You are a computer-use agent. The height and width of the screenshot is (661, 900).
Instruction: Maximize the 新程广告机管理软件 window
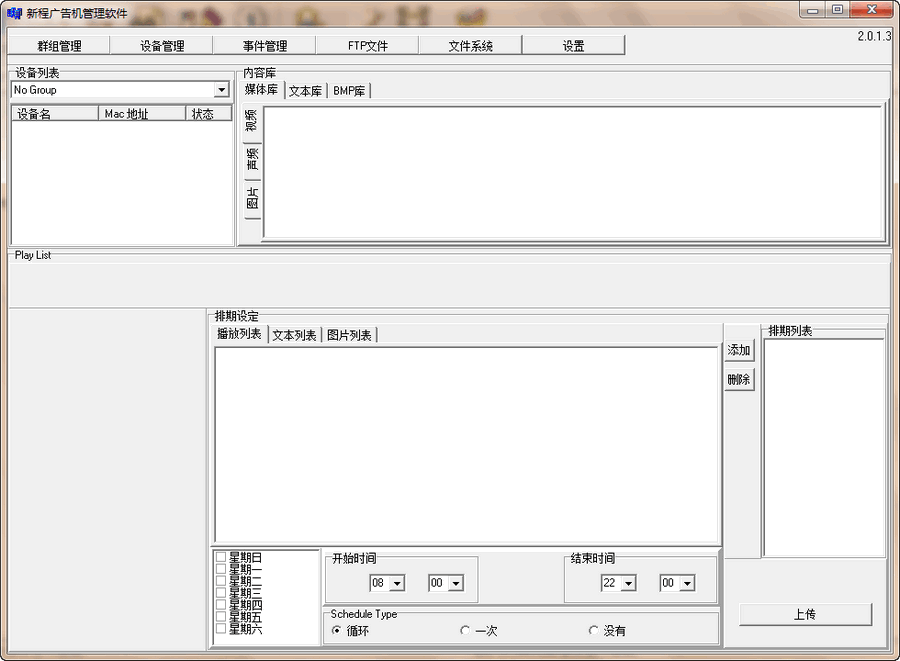tap(838, 10)
